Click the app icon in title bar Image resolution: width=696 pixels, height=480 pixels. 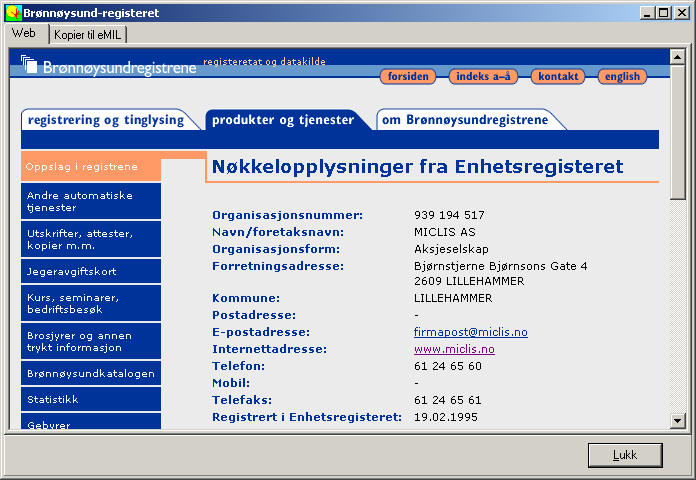coord(13,13)
